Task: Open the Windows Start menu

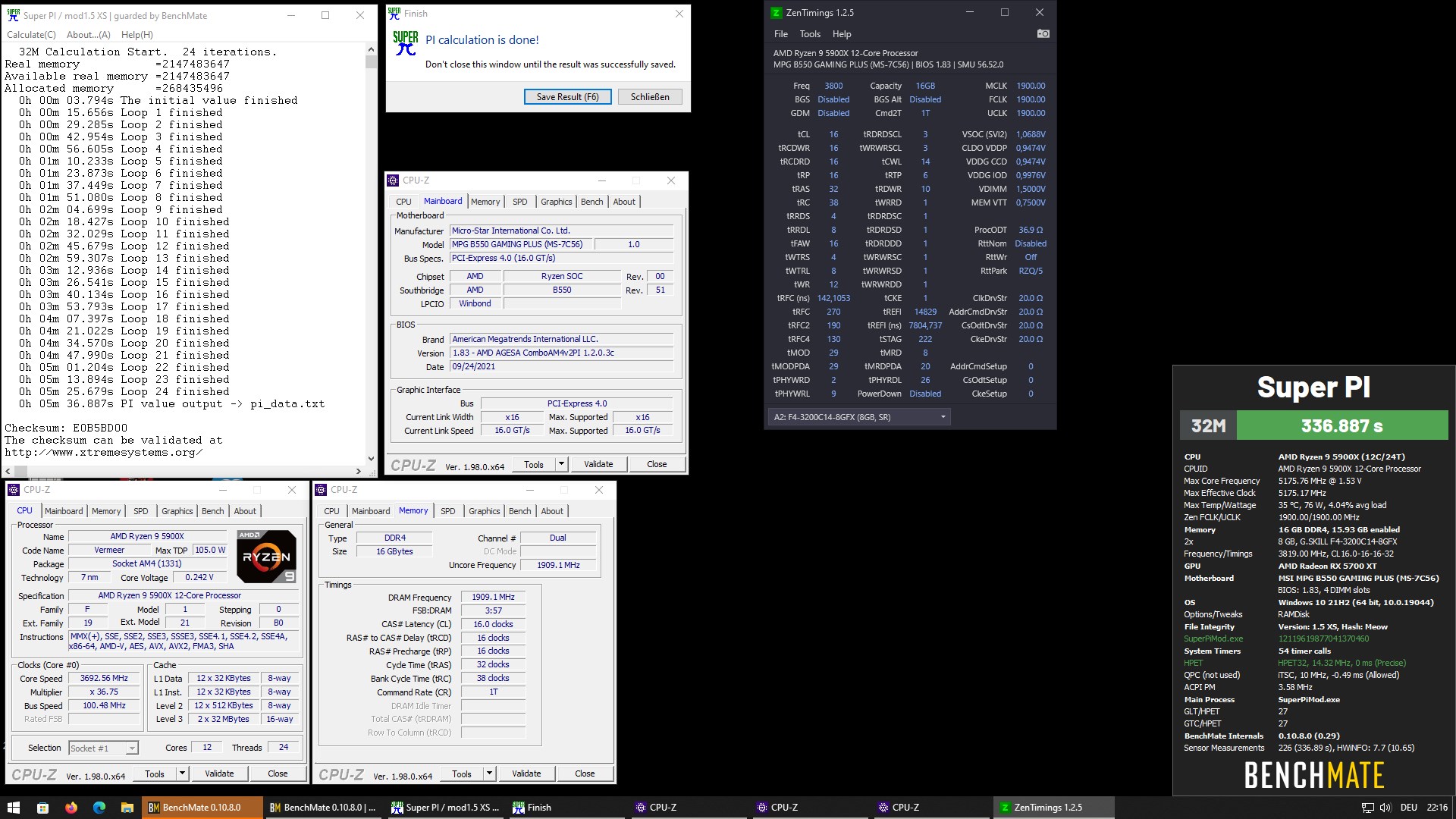Action: [14, 808]
